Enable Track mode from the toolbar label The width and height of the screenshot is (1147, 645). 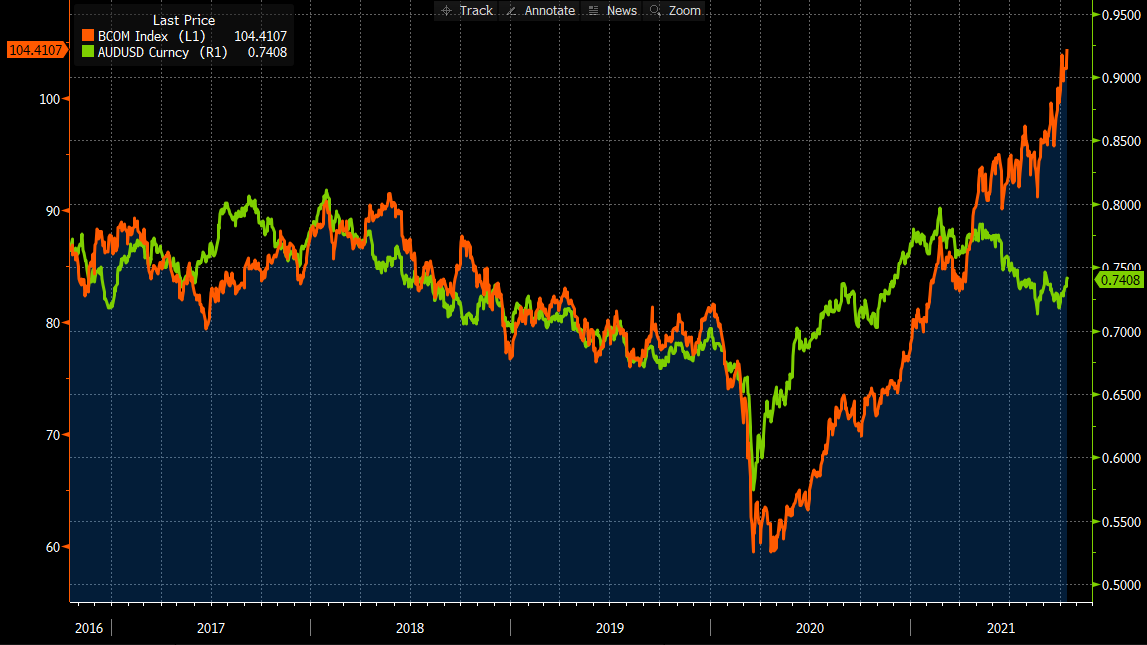point(476,10)
